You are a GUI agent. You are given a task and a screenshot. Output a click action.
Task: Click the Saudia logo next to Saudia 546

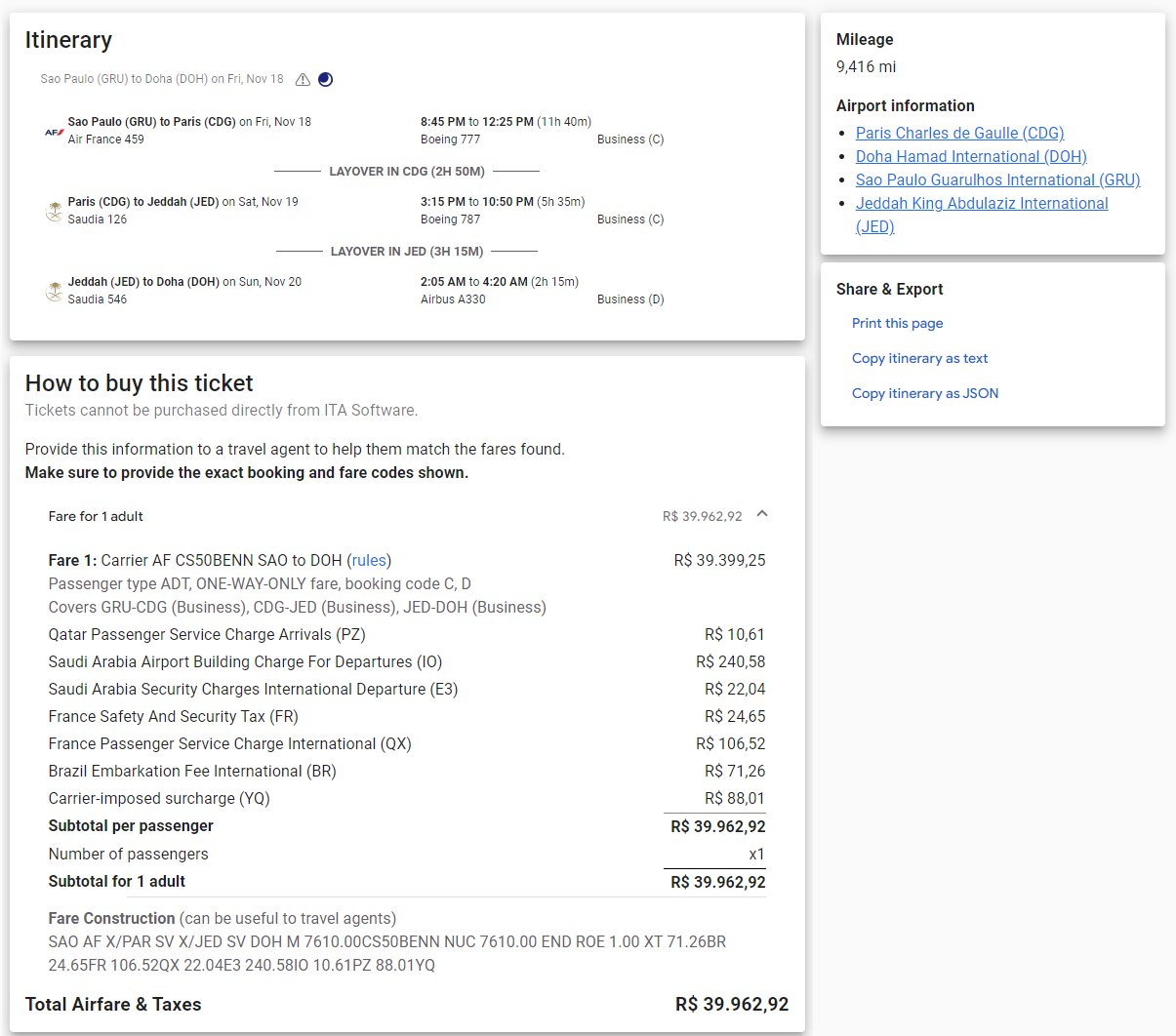tap(55, 291)
